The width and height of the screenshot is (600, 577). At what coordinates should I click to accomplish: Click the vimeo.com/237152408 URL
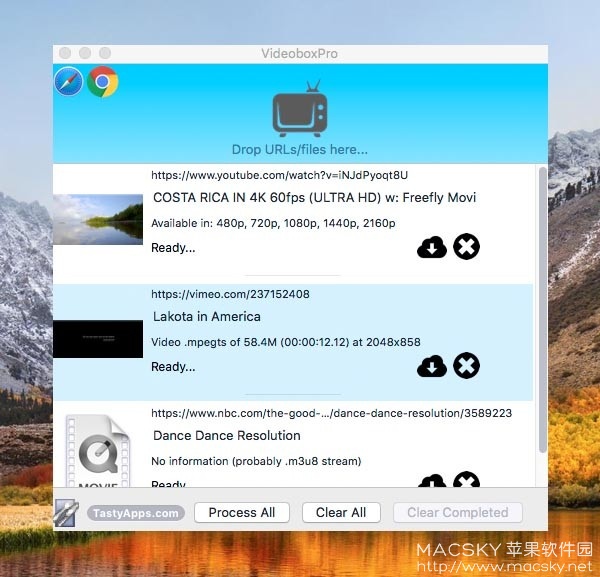(x=230, y=294)
